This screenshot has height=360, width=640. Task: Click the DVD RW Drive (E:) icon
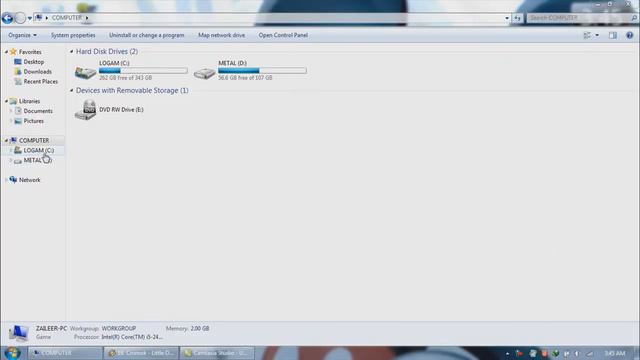(x=85, y=110)
